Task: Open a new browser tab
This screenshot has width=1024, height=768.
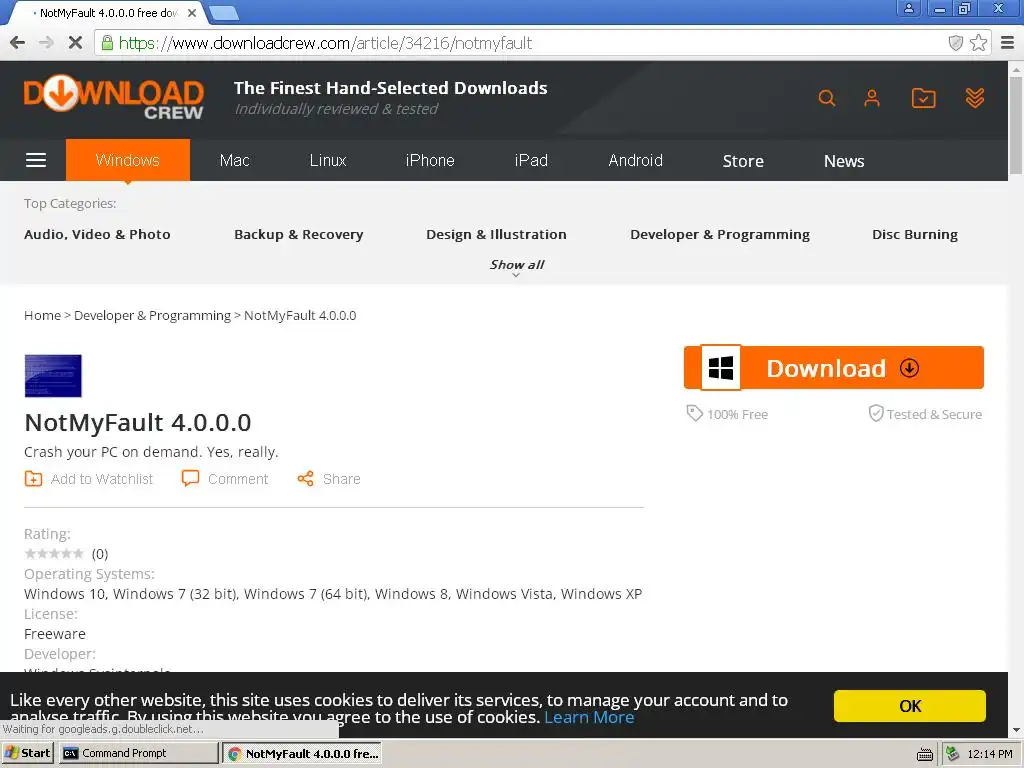Action: [224, 13]
